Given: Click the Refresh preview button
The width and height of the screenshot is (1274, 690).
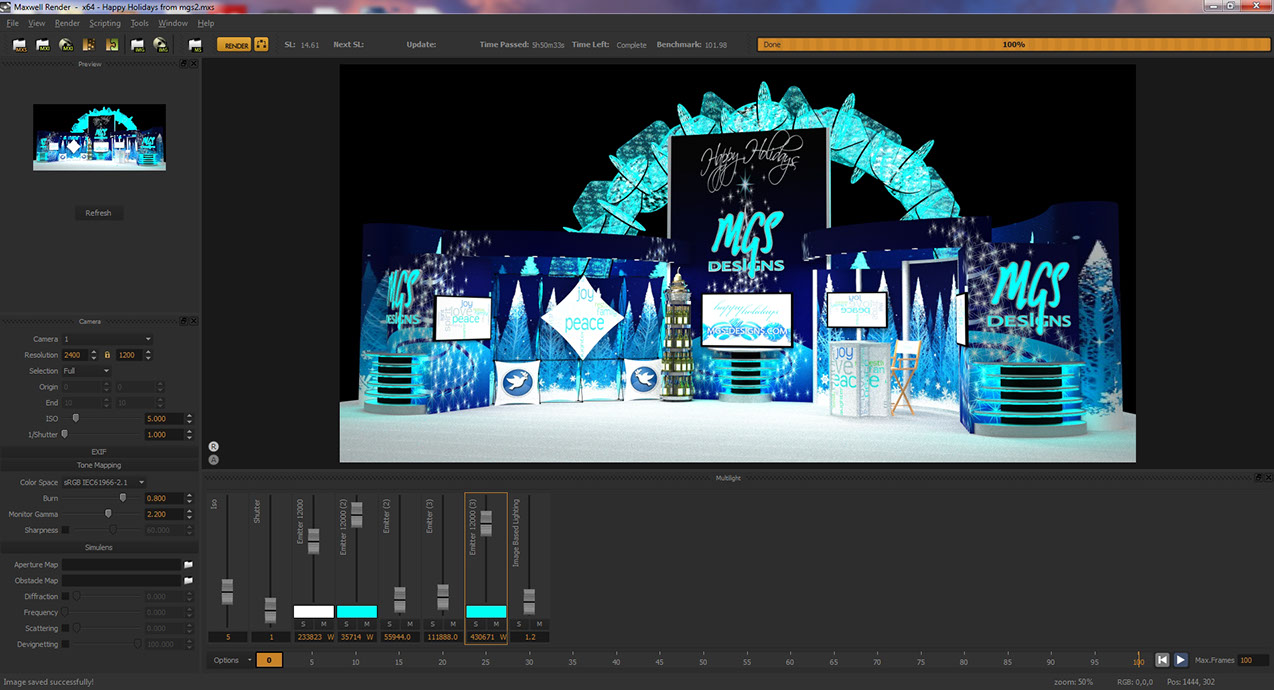Looking at the screenshot, I should [98, 213].
